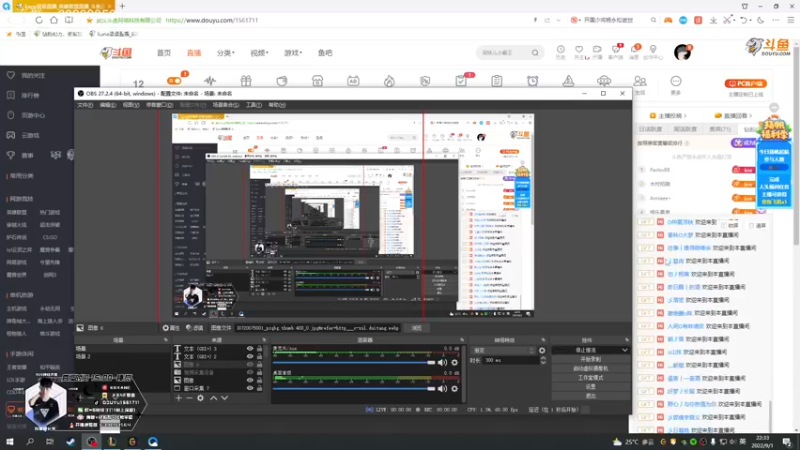The image size is (800, 450).
Task: Click the image file path field
Action: [x=318, y=328]
